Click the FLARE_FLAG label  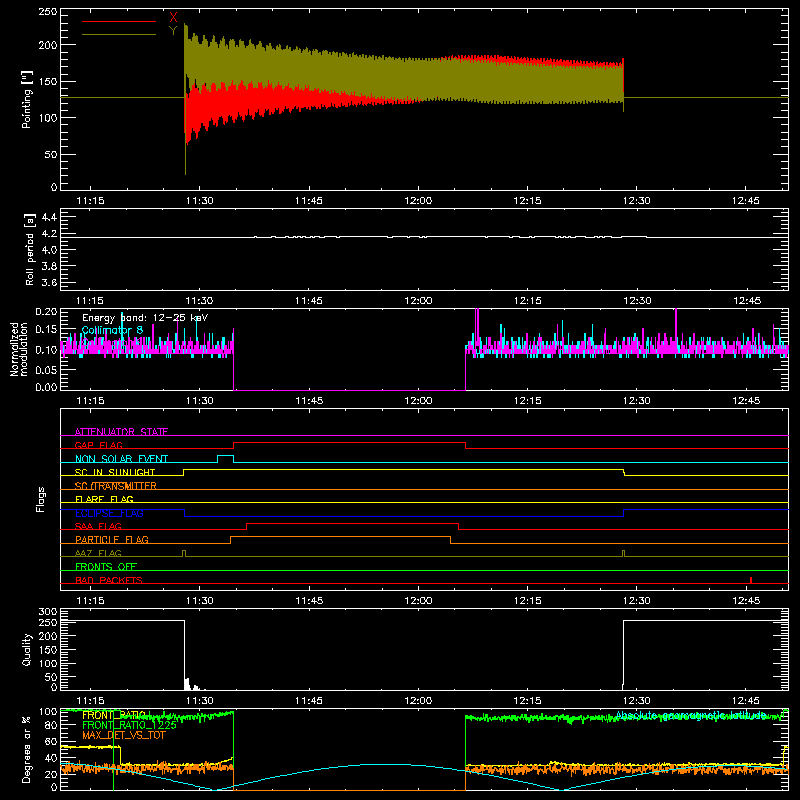point(104,499)
